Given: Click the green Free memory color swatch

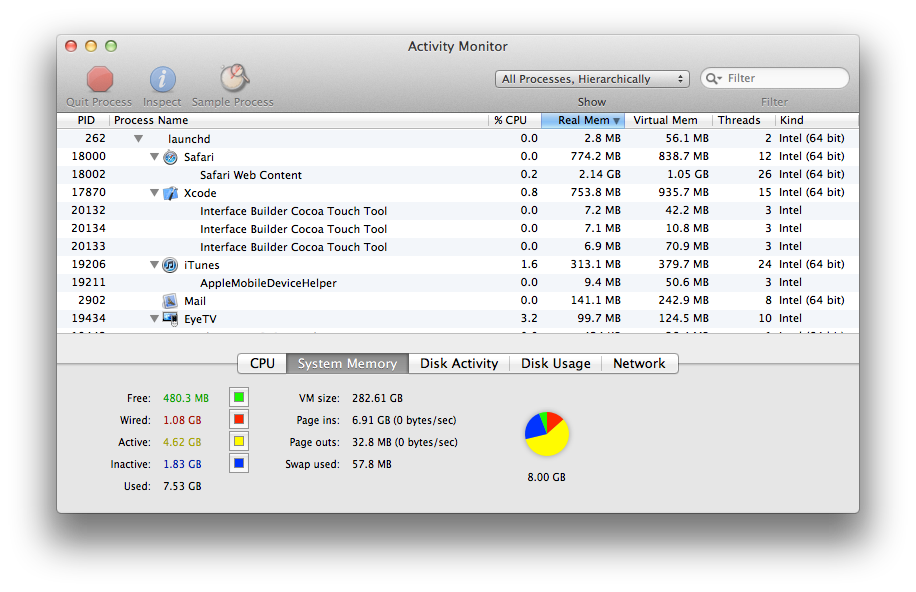Looking at the screenshot, I should click(x=239, y=397).
